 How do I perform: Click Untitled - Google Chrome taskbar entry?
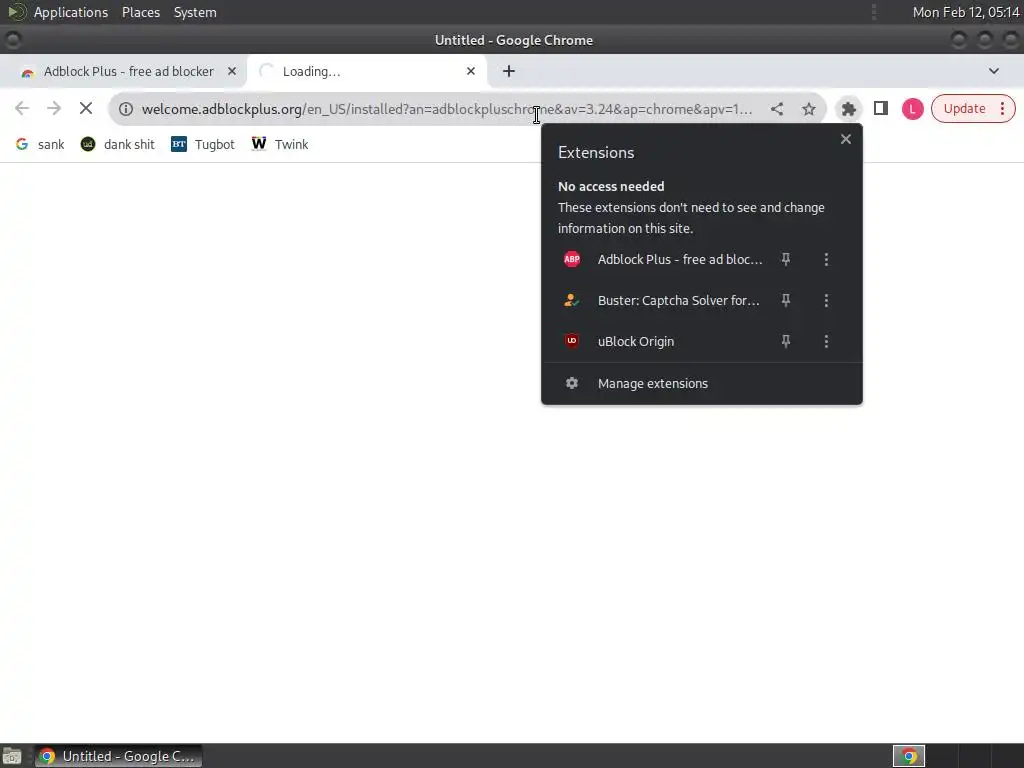pos(118,756)
